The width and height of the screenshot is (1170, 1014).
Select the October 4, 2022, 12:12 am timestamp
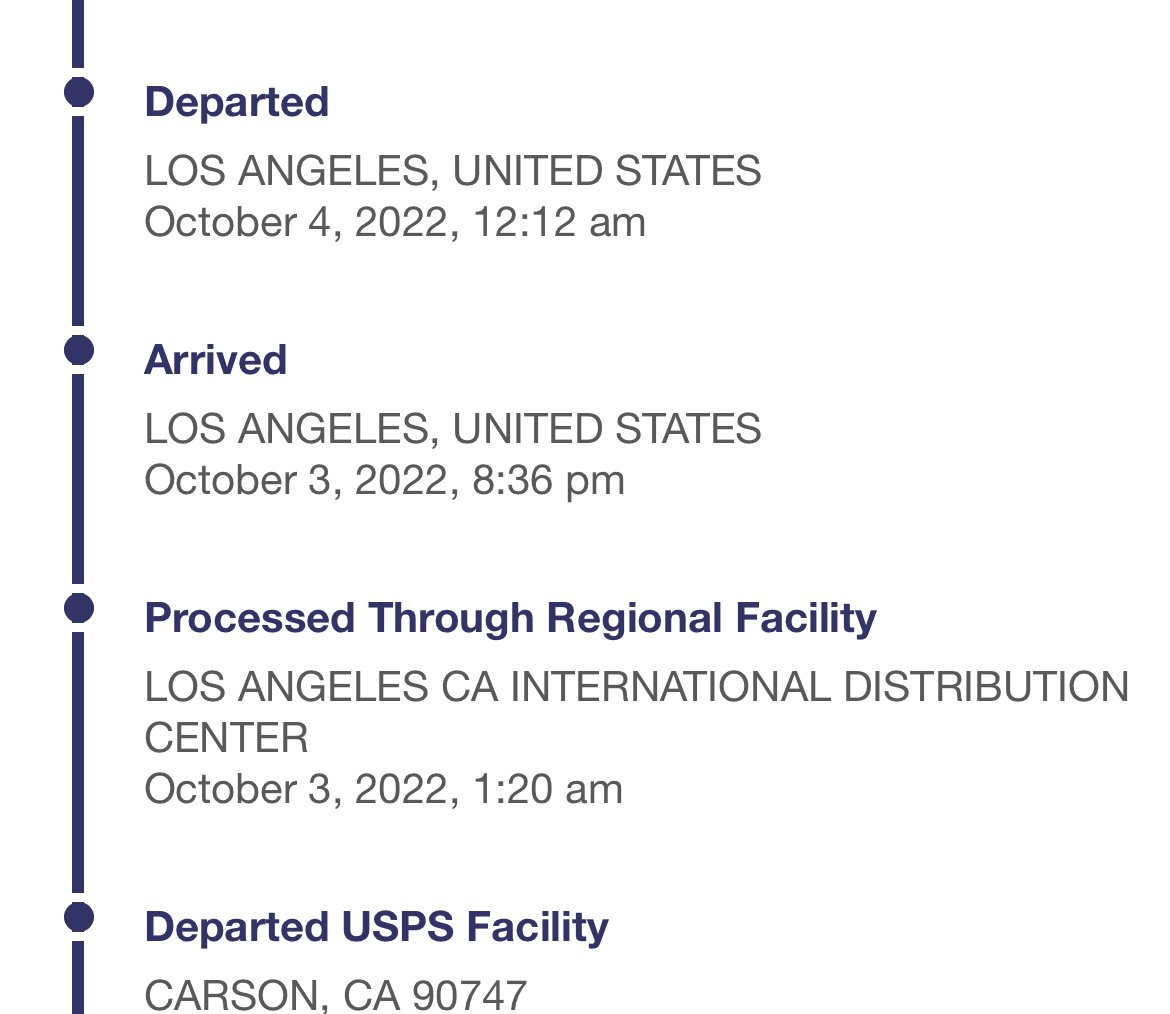[x=395, y=222]
